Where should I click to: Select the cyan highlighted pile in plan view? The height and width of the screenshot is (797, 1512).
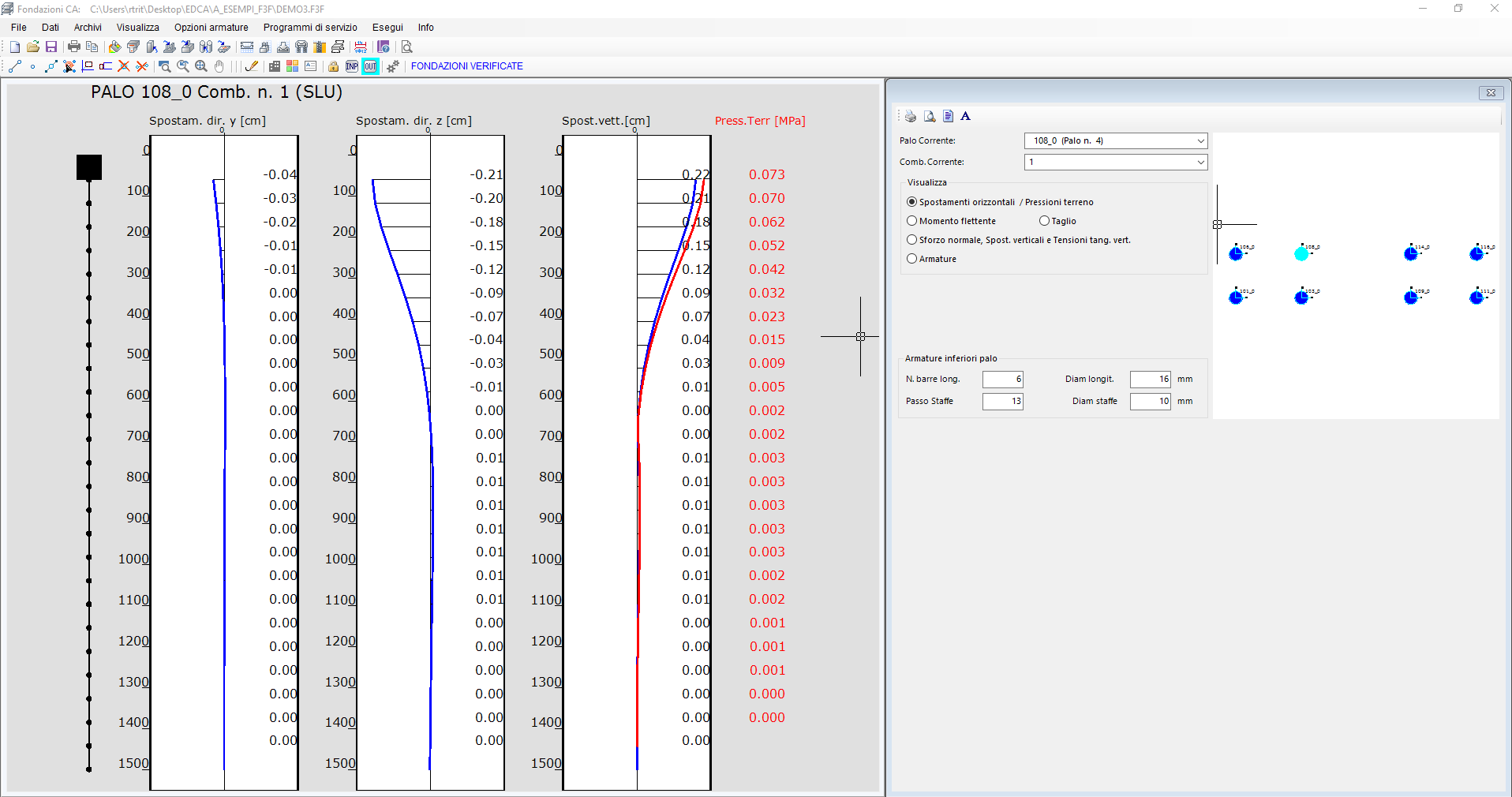pyautogui.click(x=1301, y=253)
